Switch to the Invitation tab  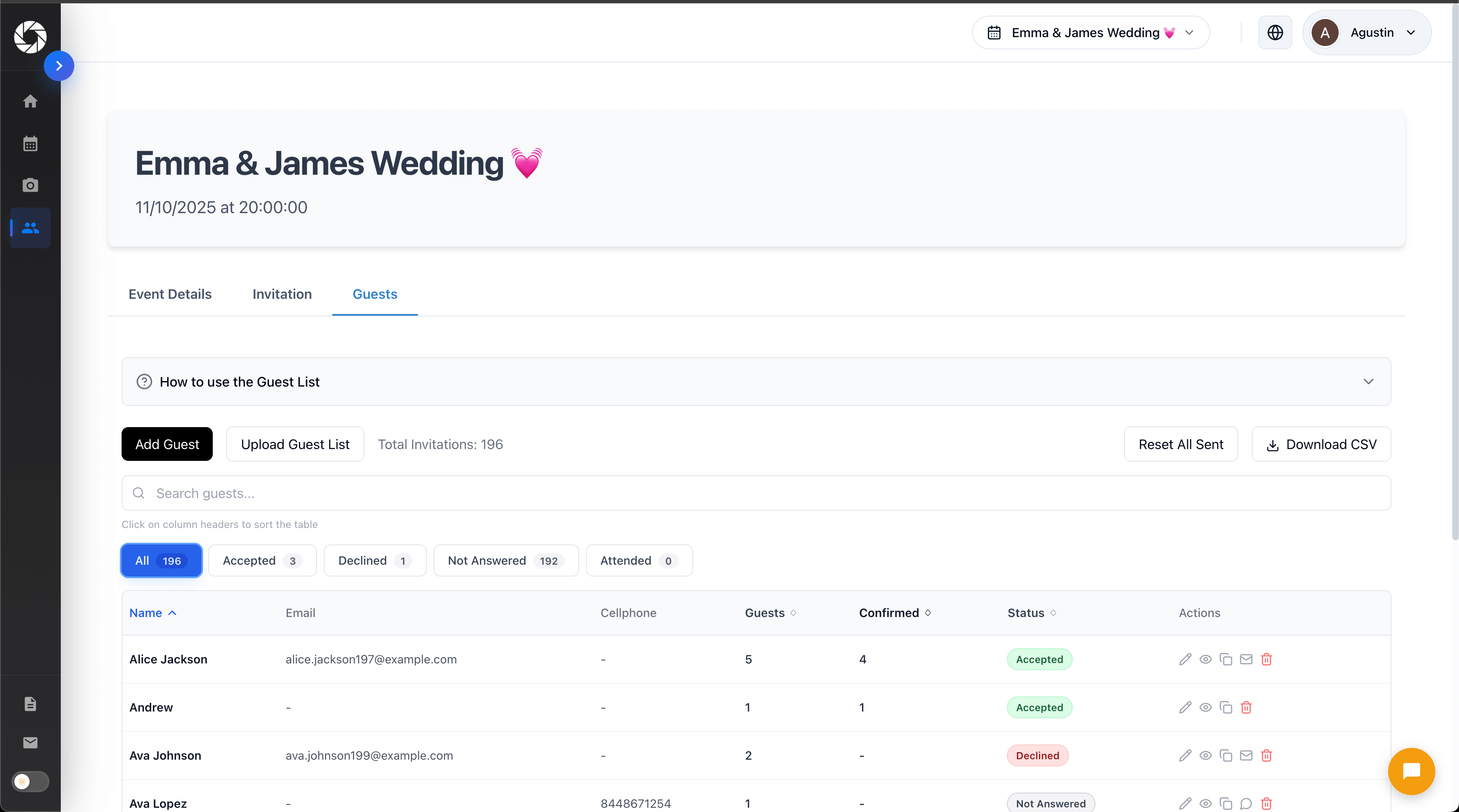click(282, 294)
